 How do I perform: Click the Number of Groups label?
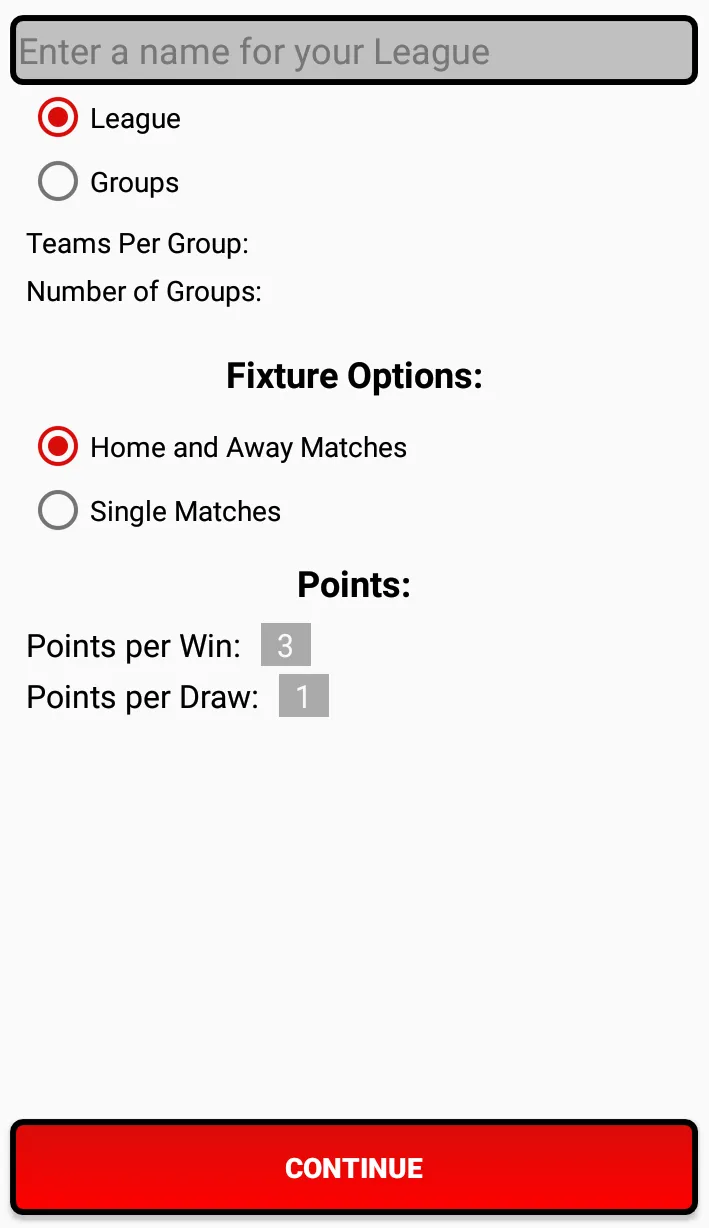(x=144, y=291)
